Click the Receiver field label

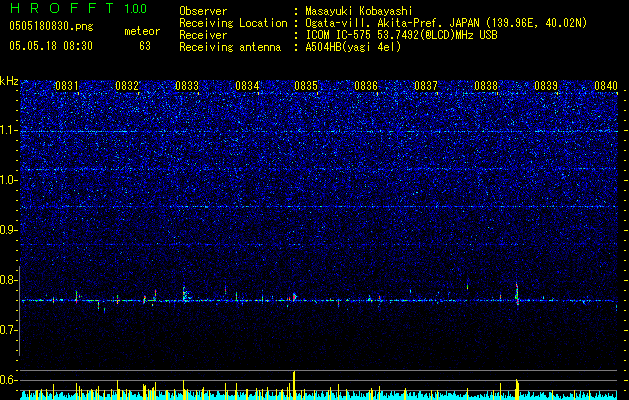click(203, 35)
